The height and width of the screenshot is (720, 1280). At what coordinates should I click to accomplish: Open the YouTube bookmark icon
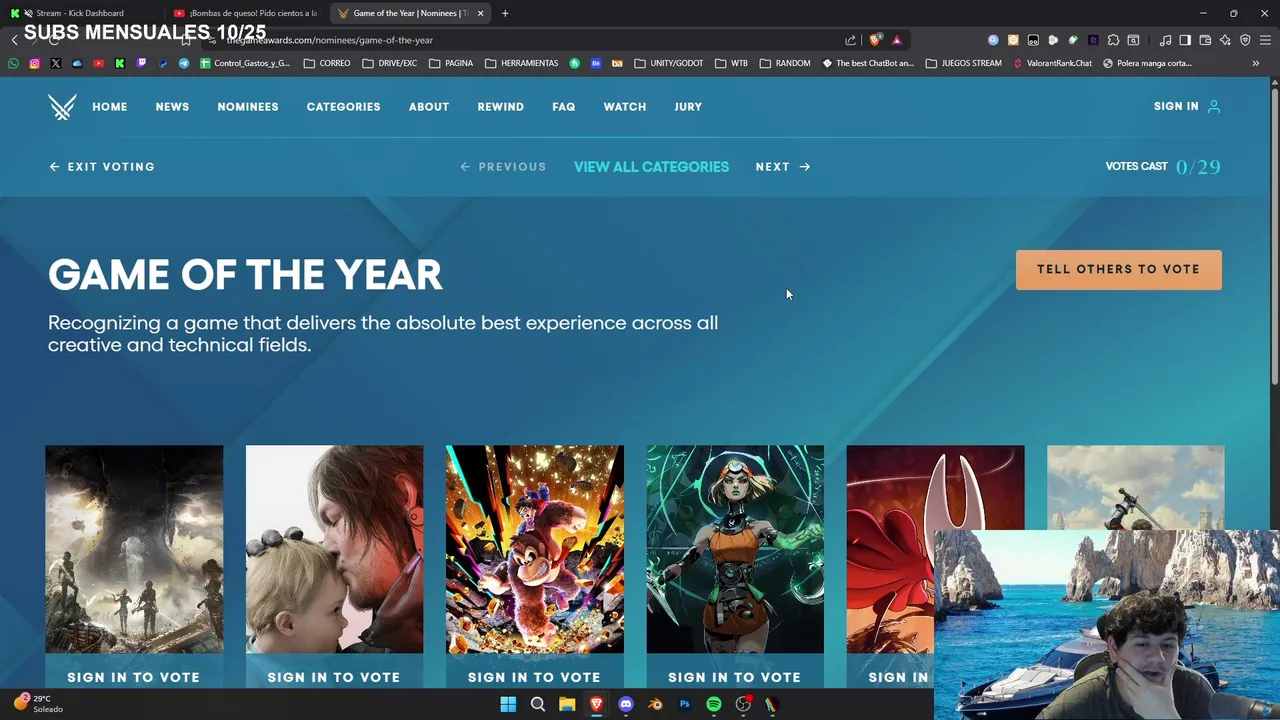[x=98, y=63]
